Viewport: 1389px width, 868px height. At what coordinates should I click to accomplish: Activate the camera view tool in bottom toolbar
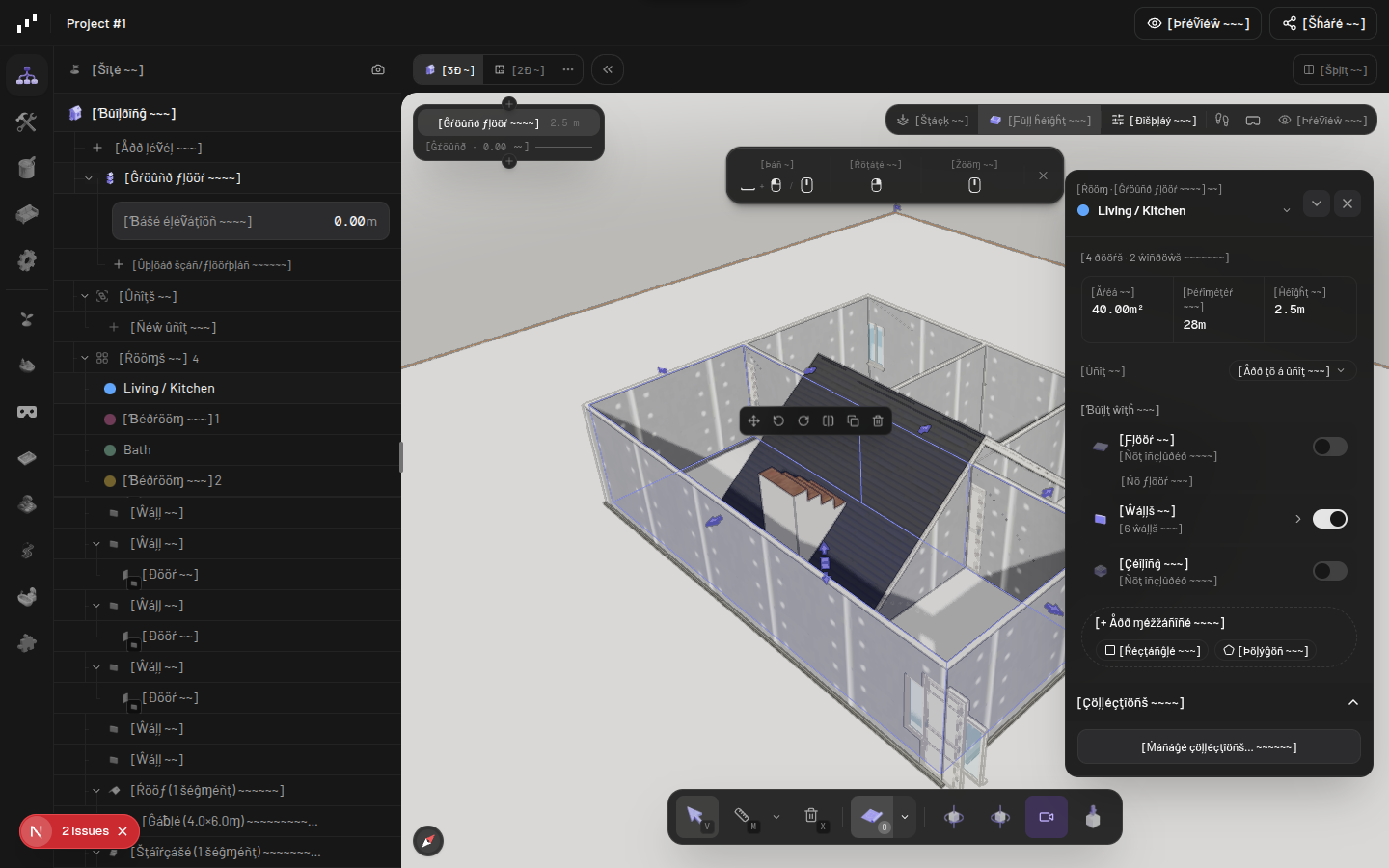1047,817
